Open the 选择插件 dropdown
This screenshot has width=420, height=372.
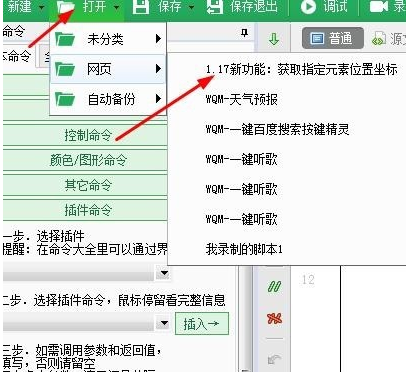pos(163,273)
